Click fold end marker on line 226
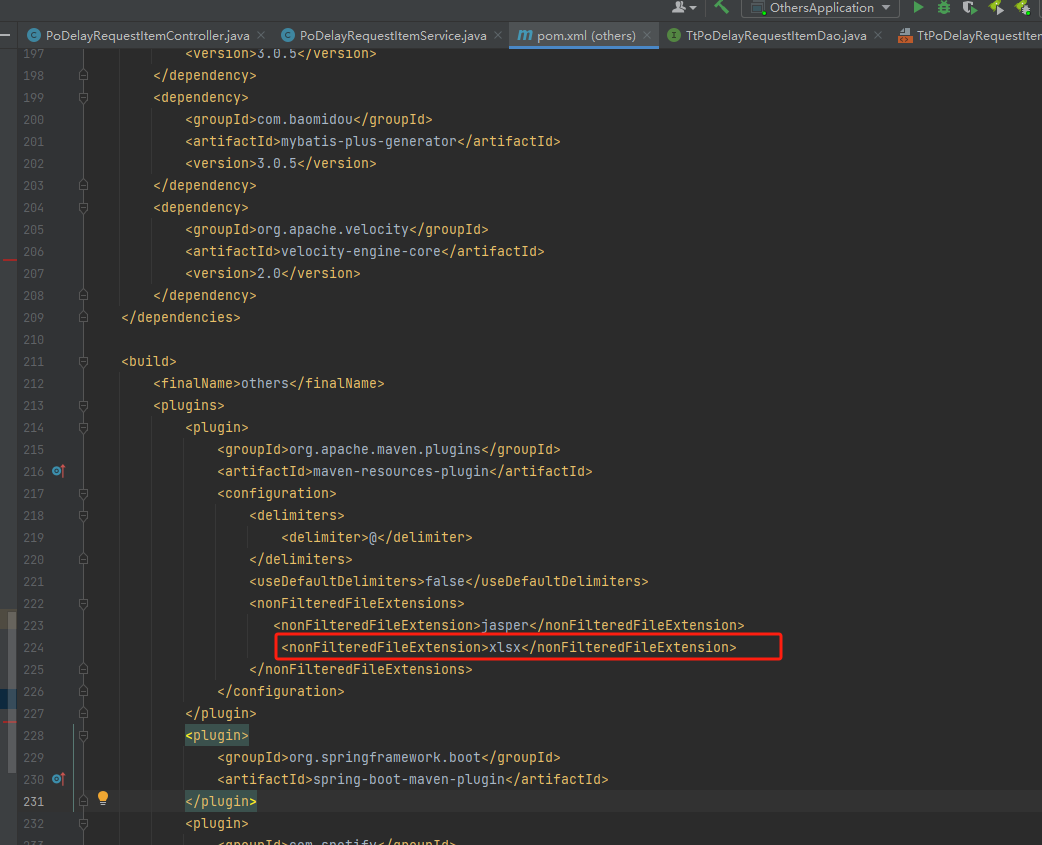Screen dimensions: 1042x845 [x=83, y=692]
